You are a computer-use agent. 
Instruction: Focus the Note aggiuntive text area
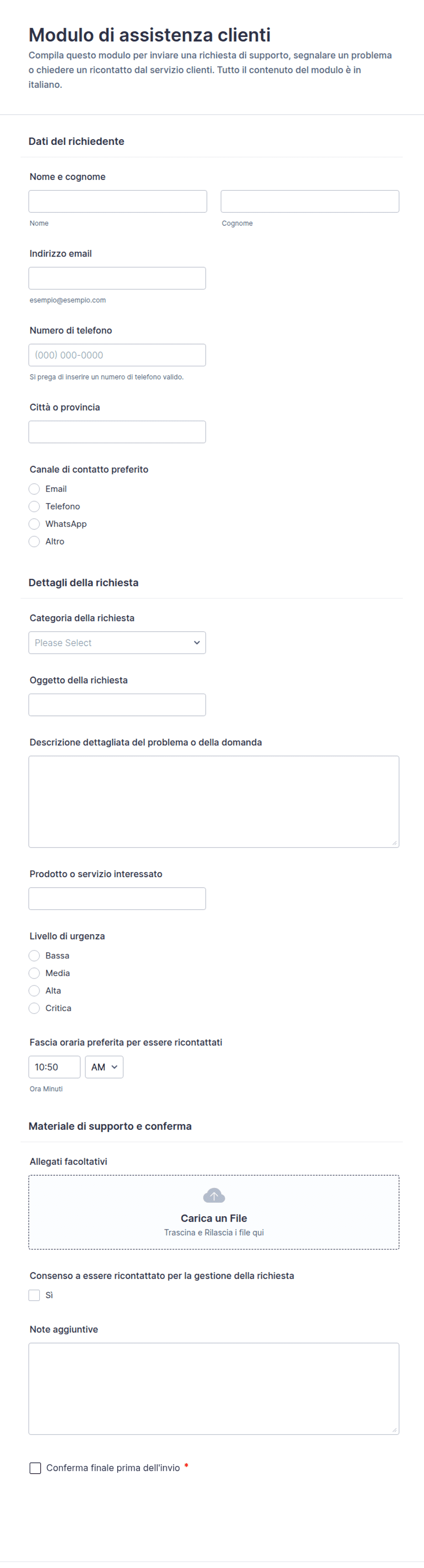tap(214, 1389)
